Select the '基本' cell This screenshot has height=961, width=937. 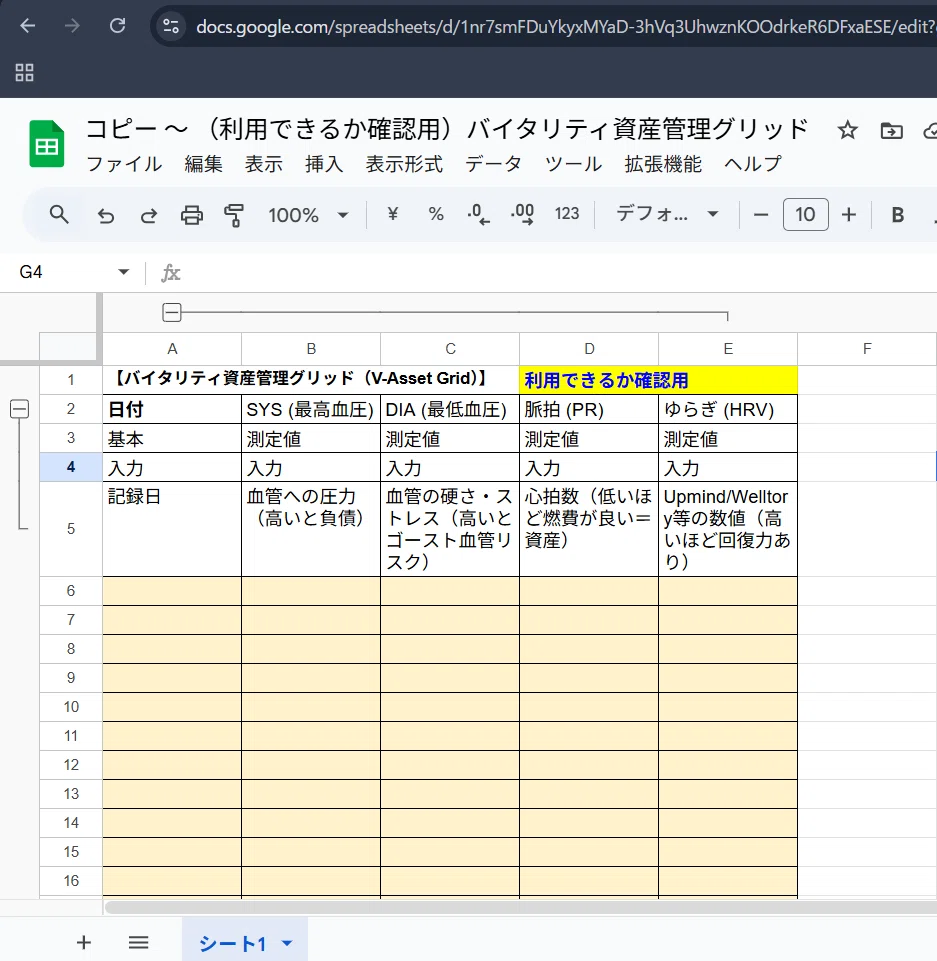tap(172, 438)
